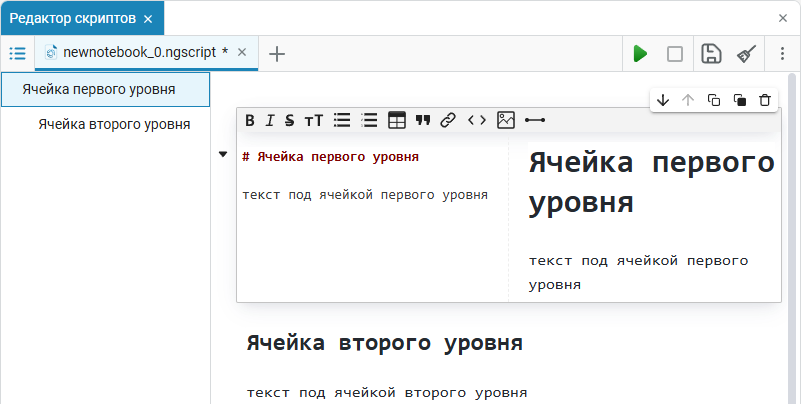Delete the cell with trash icon
The image size is (801, 404).
(764, 100)
